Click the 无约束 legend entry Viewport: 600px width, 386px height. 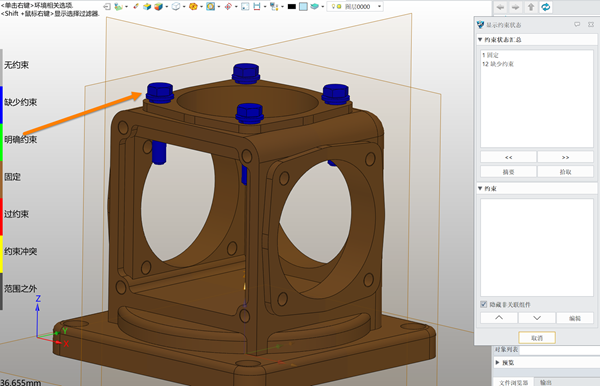[16, 65]
